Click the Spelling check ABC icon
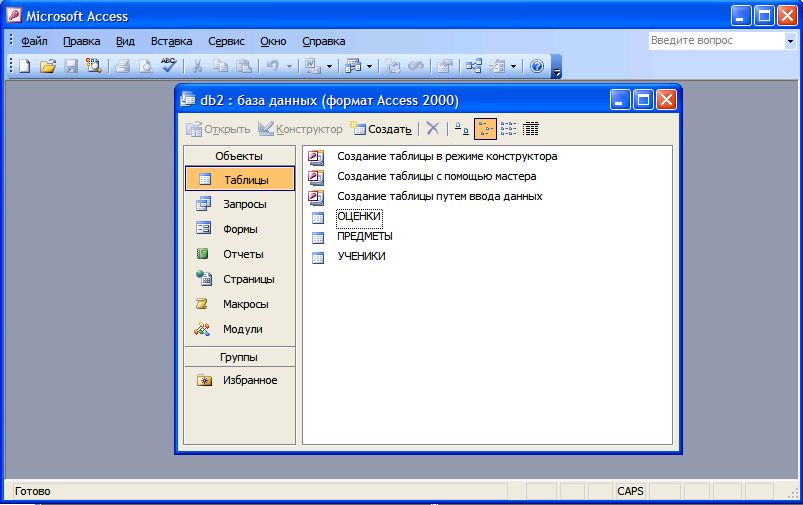 [x=168, y=66]
